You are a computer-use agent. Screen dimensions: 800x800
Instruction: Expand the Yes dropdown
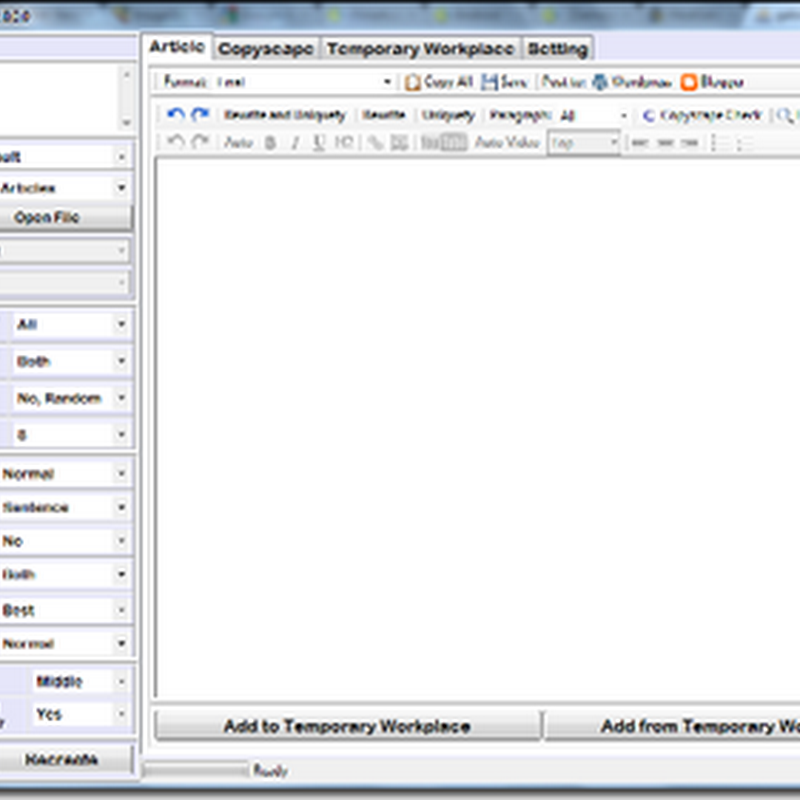pyautogui.click(x=80, y=714)
